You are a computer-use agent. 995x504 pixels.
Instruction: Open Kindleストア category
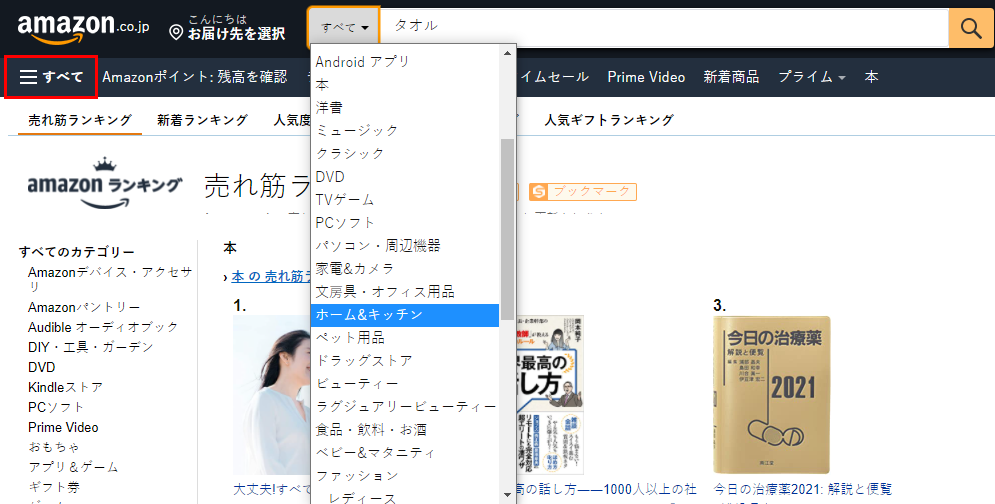coord(65,387)
